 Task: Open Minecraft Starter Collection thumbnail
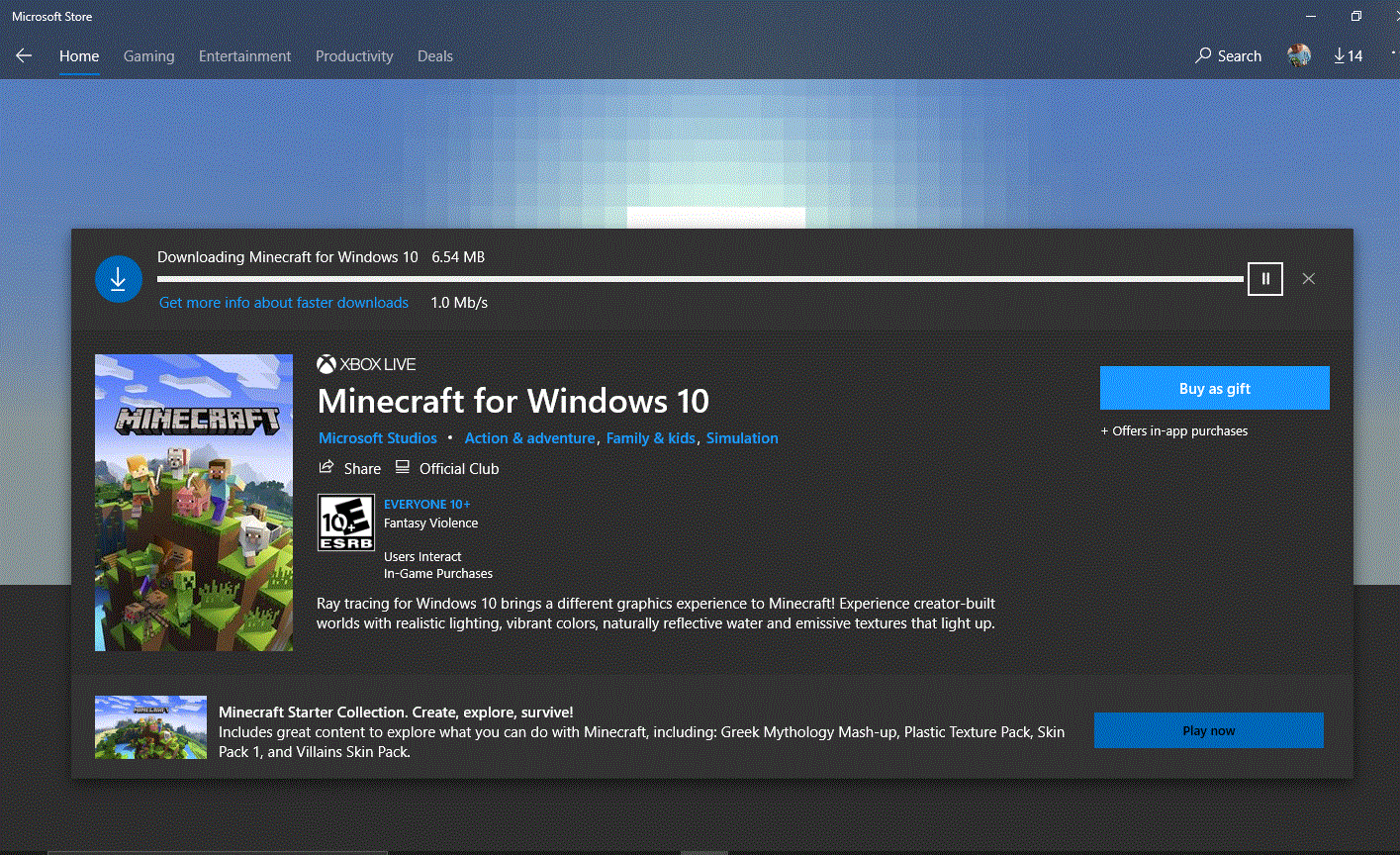[150, 727]
